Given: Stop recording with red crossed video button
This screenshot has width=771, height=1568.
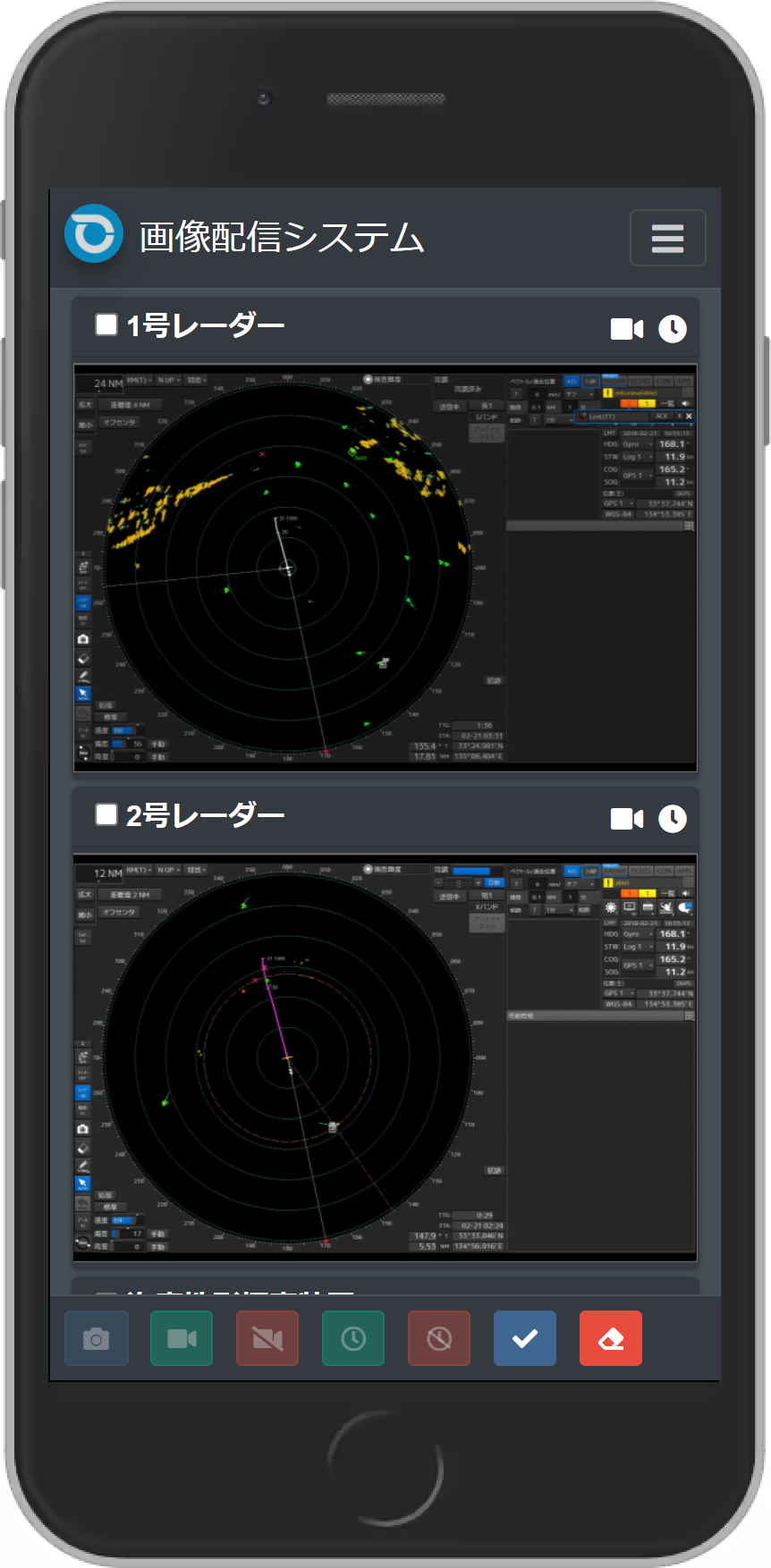Looking at the screenshot, I should 267,1338.
